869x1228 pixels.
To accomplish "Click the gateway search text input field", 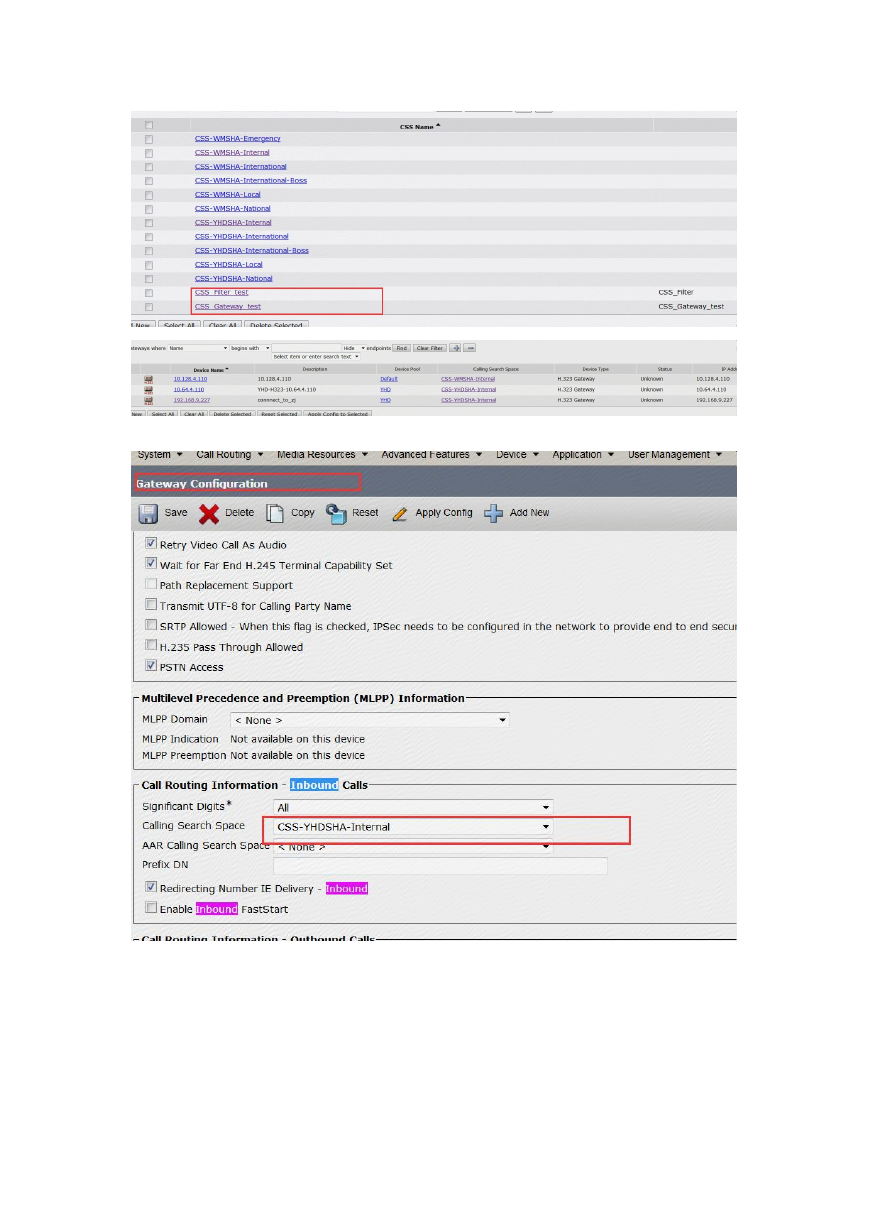I will click(x=307, y=348).
